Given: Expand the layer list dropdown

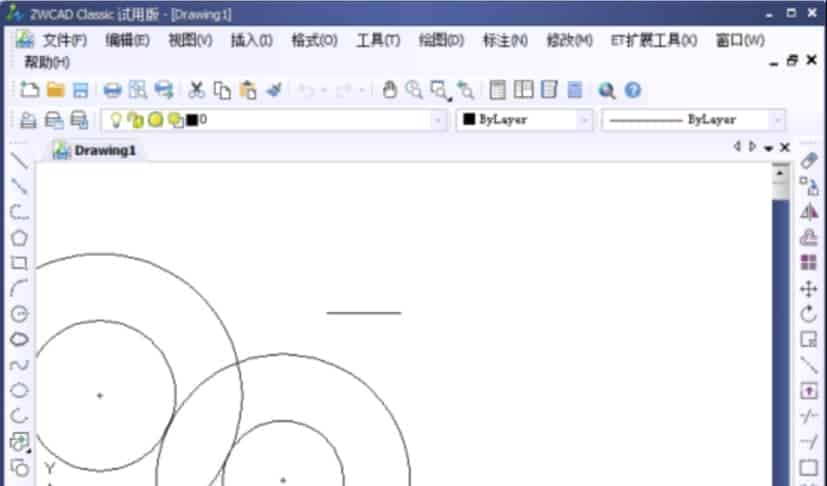Looking at the screenshot, I should (437, 120).
